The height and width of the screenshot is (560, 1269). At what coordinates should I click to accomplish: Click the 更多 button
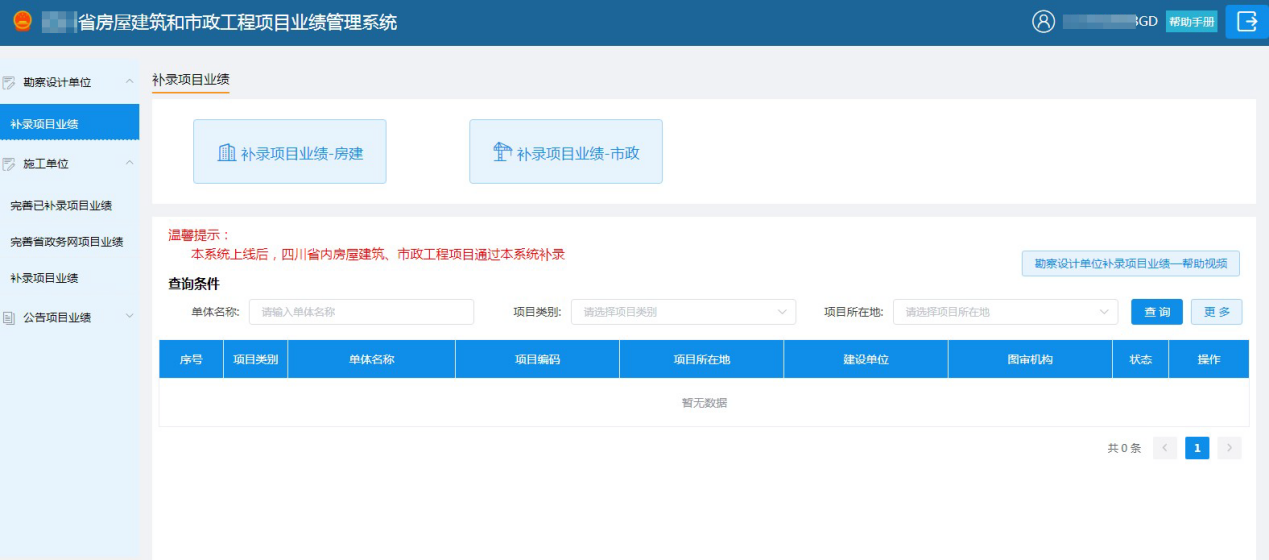pos(1216,312)
